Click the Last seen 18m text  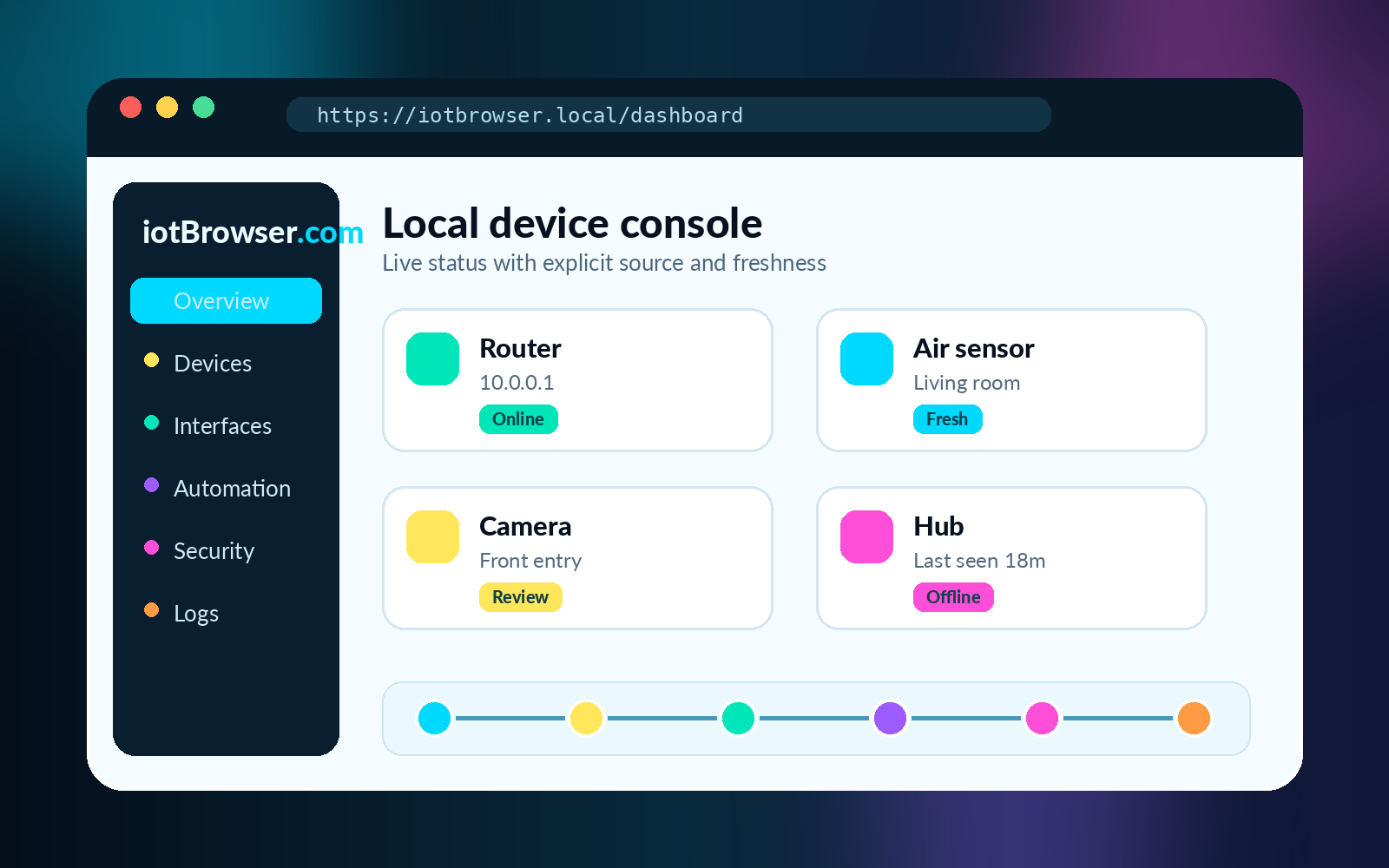(x=979, y=561)
